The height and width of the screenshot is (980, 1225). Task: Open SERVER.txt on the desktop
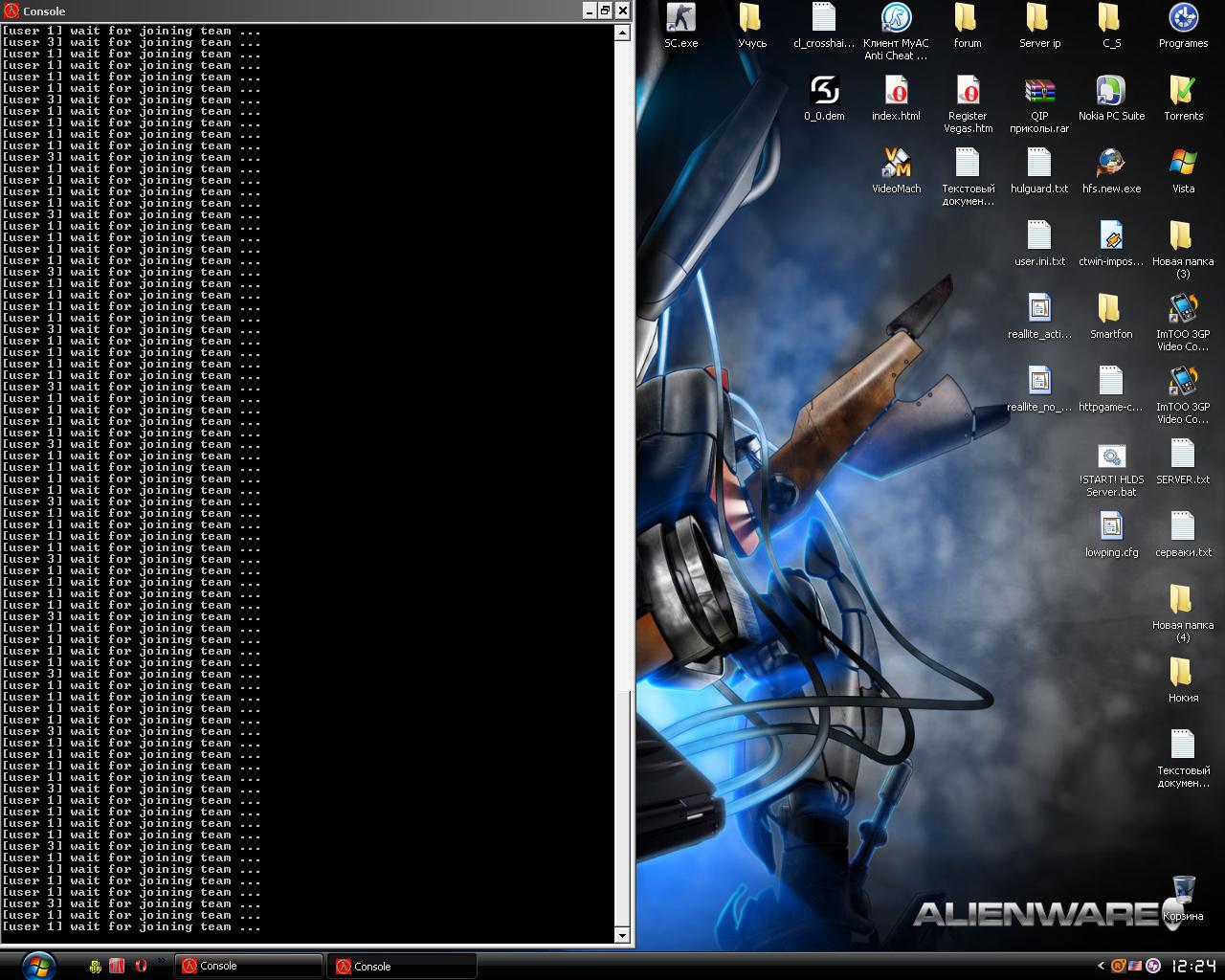pyautogui.click(x=1183, y=461)
